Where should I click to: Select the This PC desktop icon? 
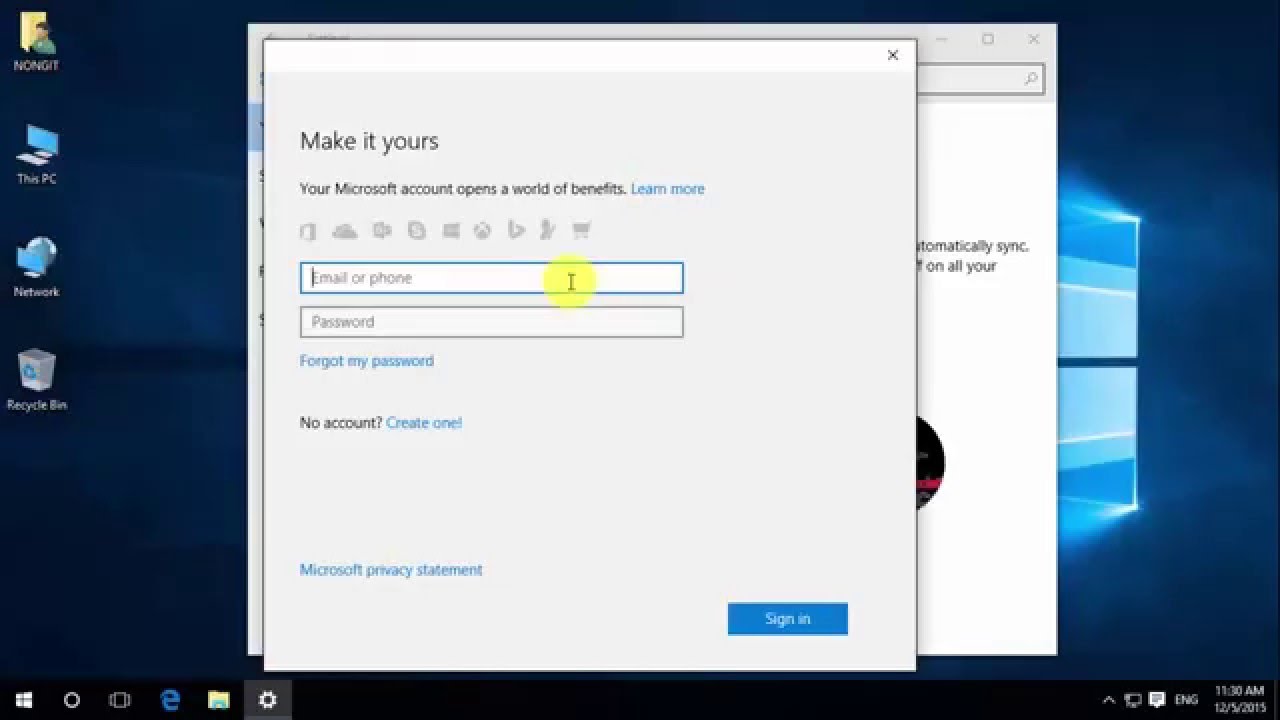[37, 155]
